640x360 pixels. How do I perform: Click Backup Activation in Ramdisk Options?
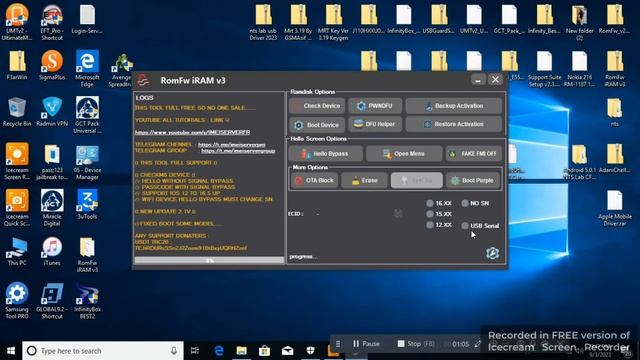453,106
